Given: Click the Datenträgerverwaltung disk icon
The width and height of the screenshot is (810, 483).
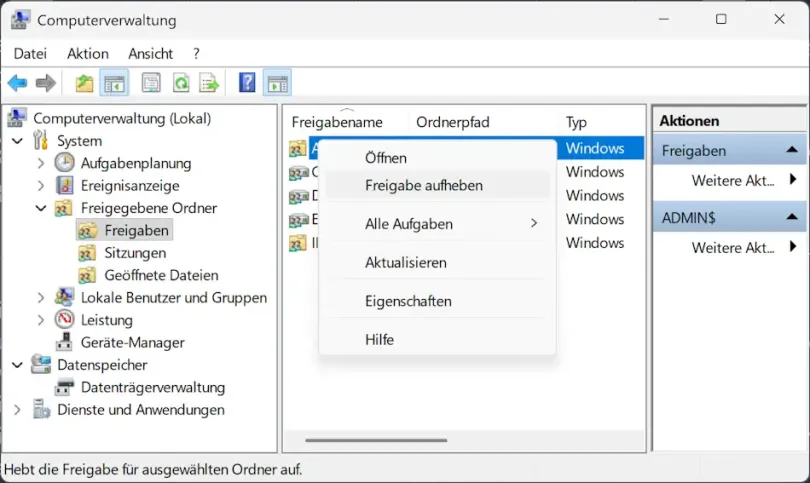Looking at the screenshot, I should [x=65, y=386].
